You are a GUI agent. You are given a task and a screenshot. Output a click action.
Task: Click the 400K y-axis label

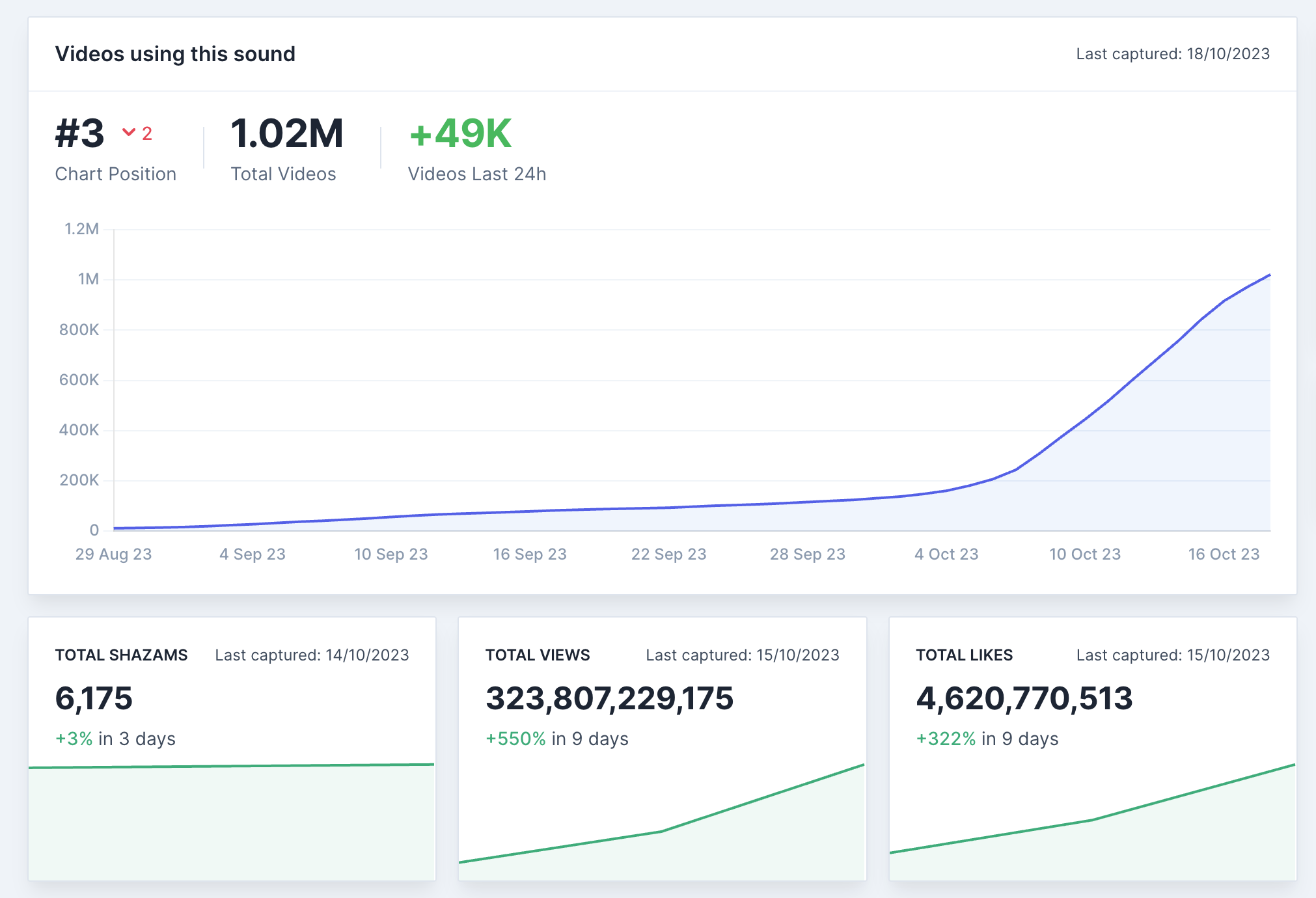click(79, 430)
